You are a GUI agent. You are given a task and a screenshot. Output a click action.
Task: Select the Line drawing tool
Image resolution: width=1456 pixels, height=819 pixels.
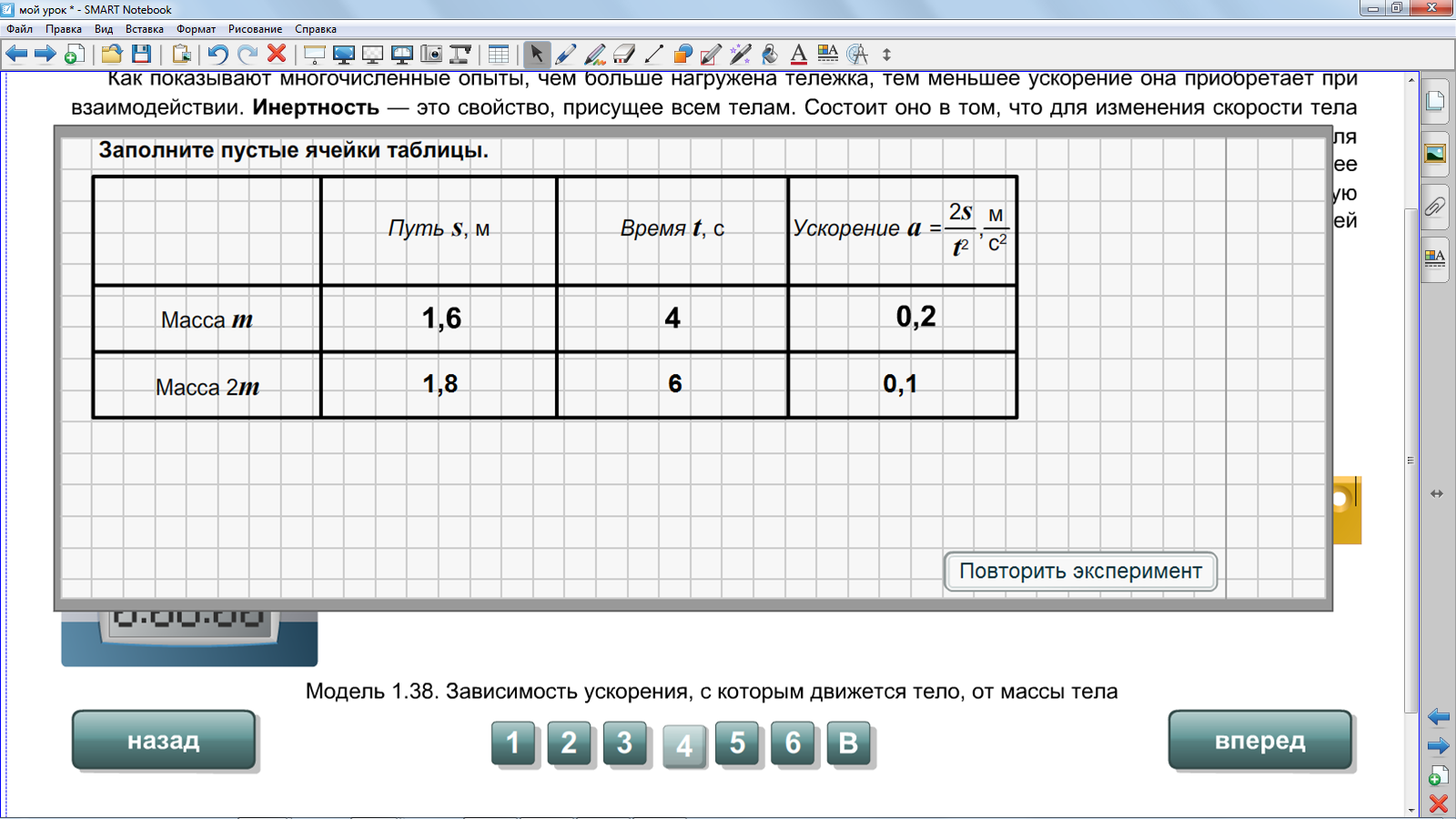tap(653, 55)
